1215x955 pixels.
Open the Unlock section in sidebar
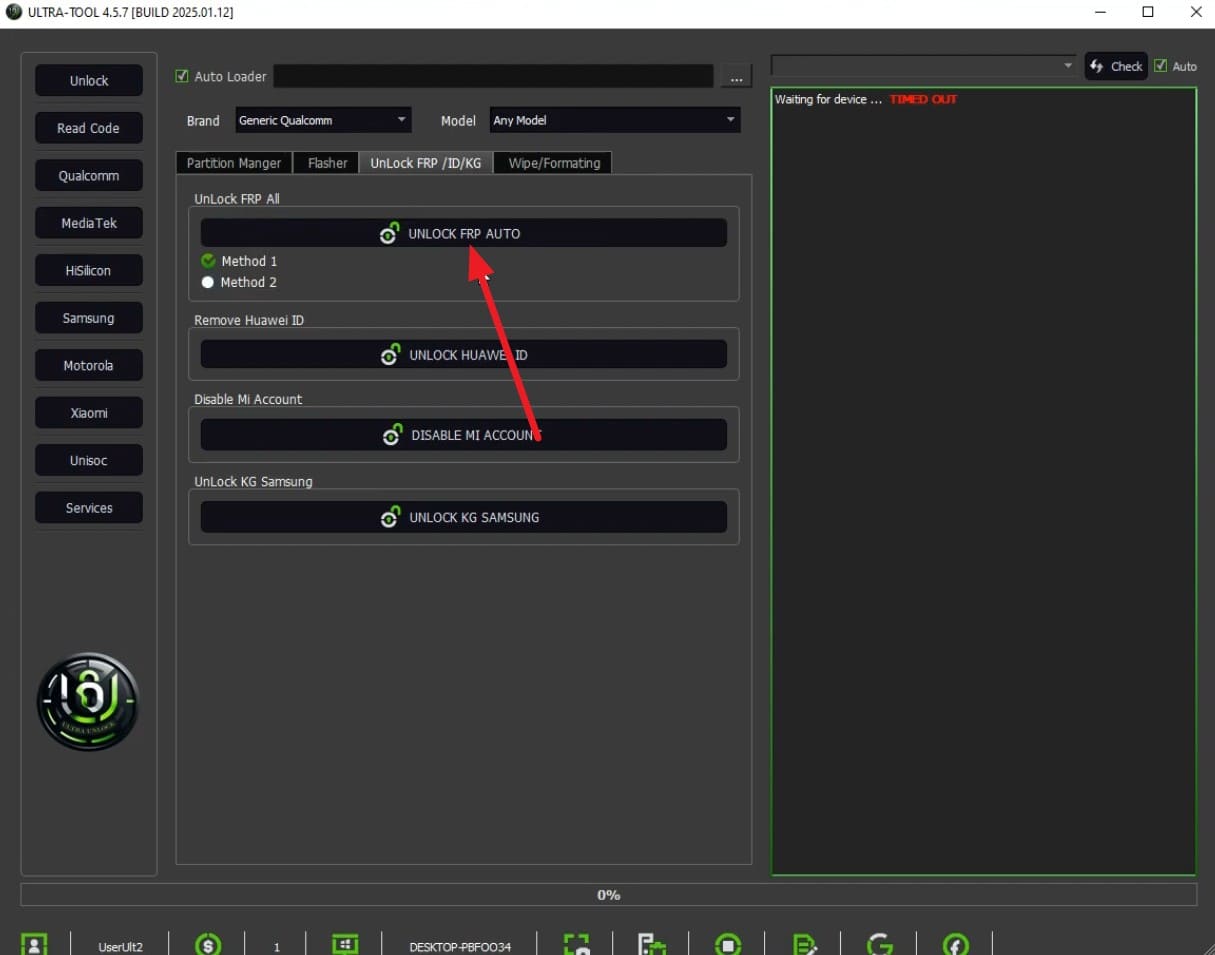coord(89,81)
